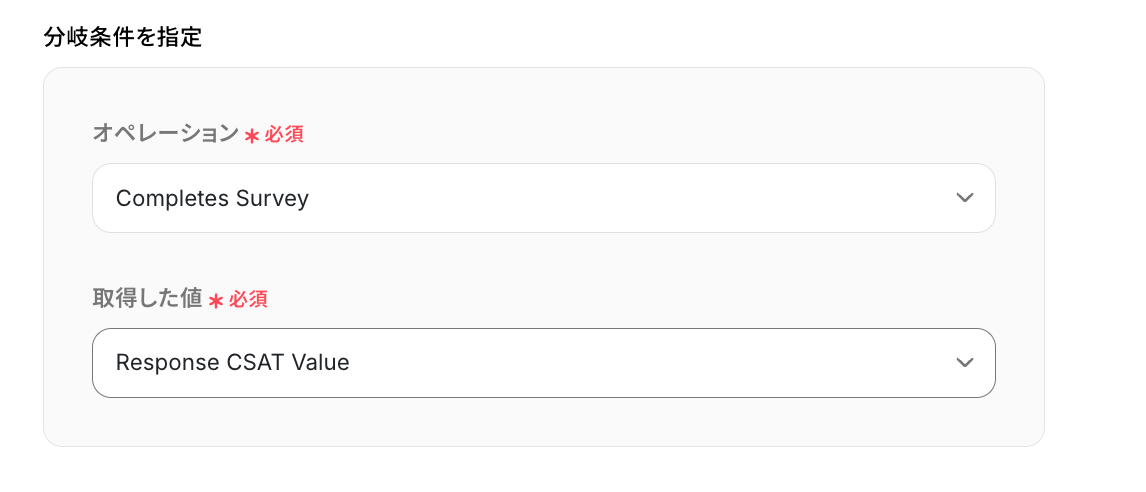This screenshot has height=492, width=1146.
Task: Click the chevron in Response CSAT Value field
Action: [x=964, y=363]
